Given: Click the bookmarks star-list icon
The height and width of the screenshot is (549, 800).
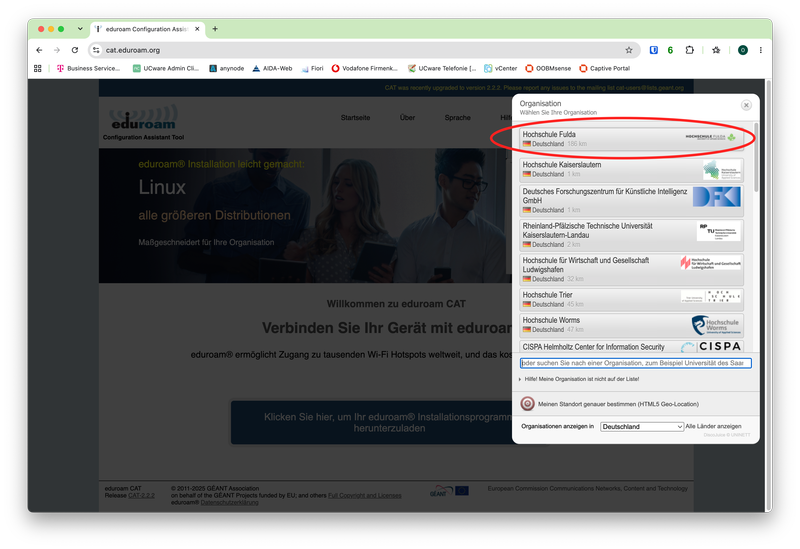Looking at the screenshot, I should [x=716, y=50].
